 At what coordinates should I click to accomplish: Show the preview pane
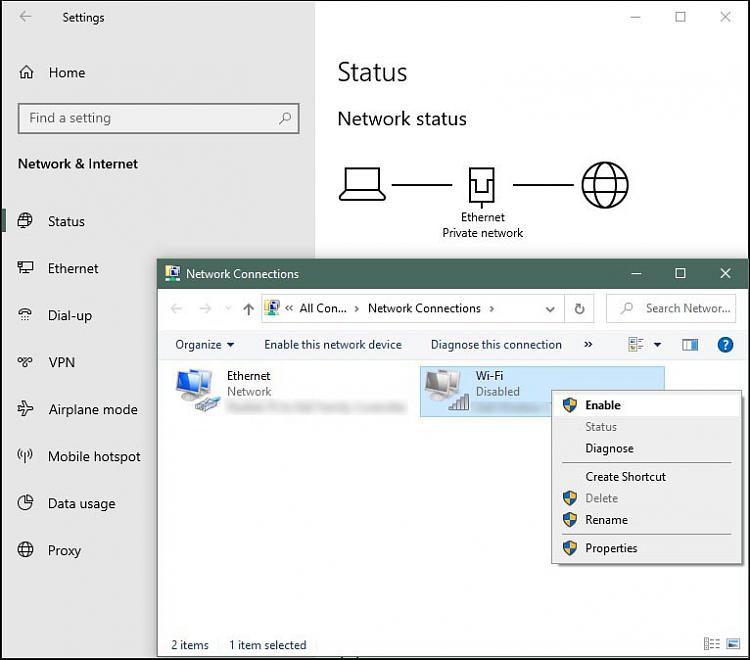pos(690,345)
